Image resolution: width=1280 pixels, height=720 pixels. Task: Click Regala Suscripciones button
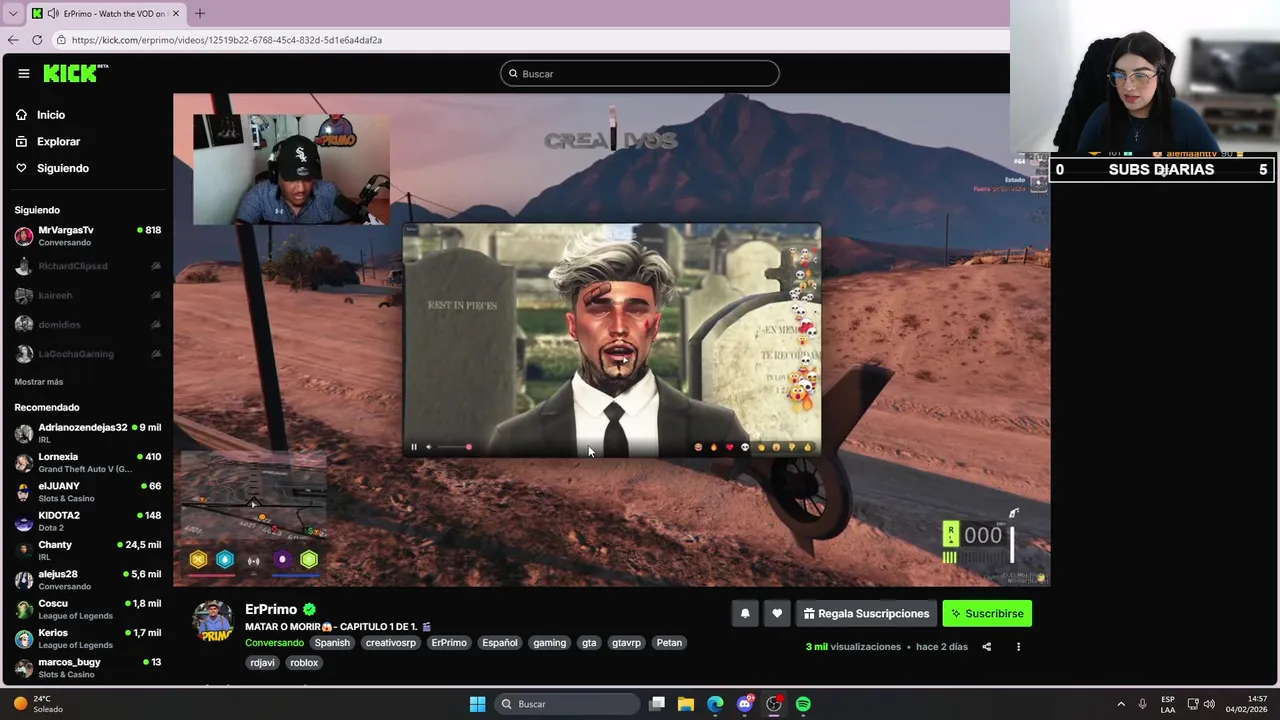pos(866,614)
